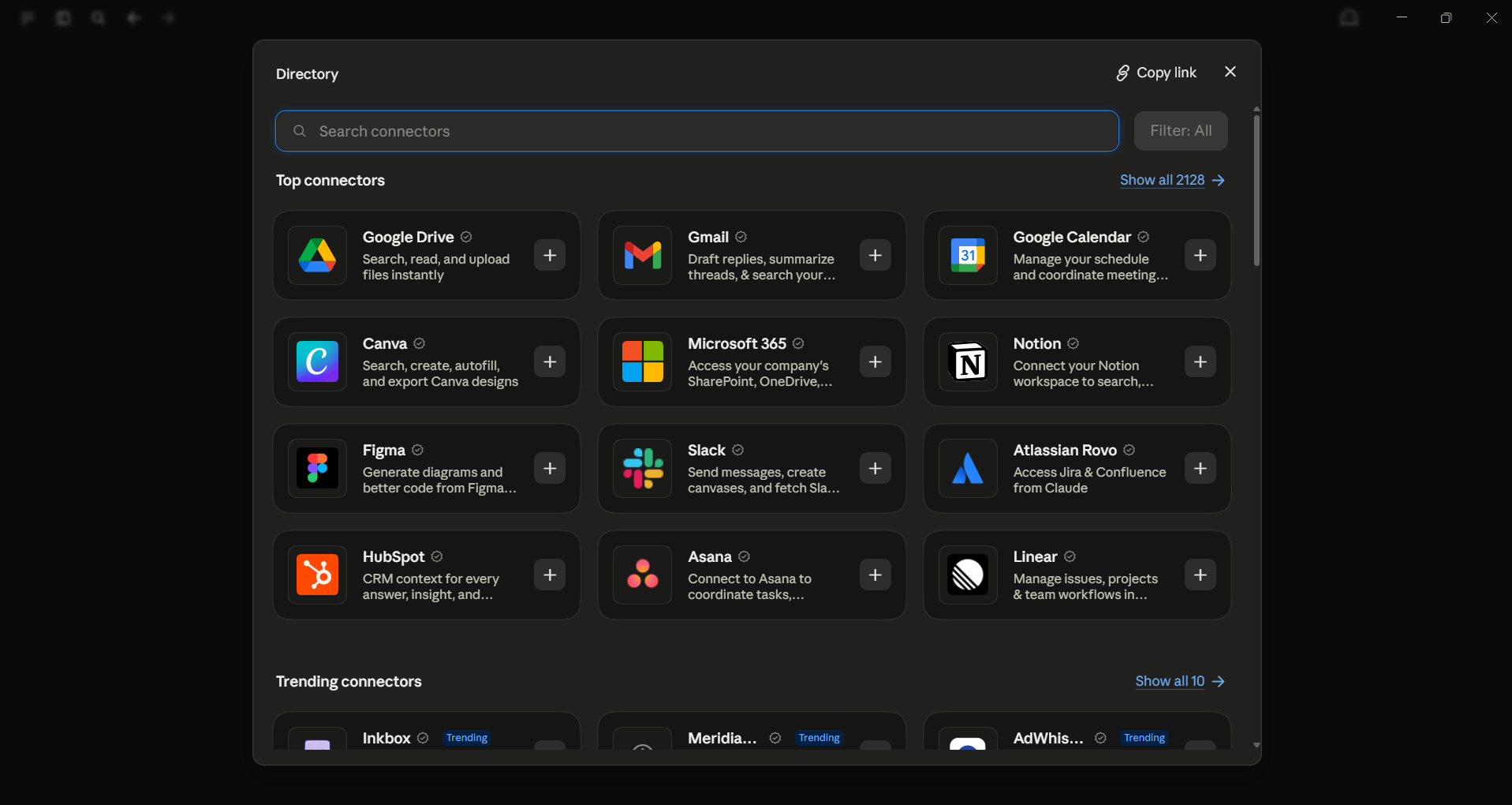Image resolution: width=1512 pixels, height=805 pixels.
Task: Add the Atlassian Rovo connector
Action: pyautogui.click(x=1200, y=468)
